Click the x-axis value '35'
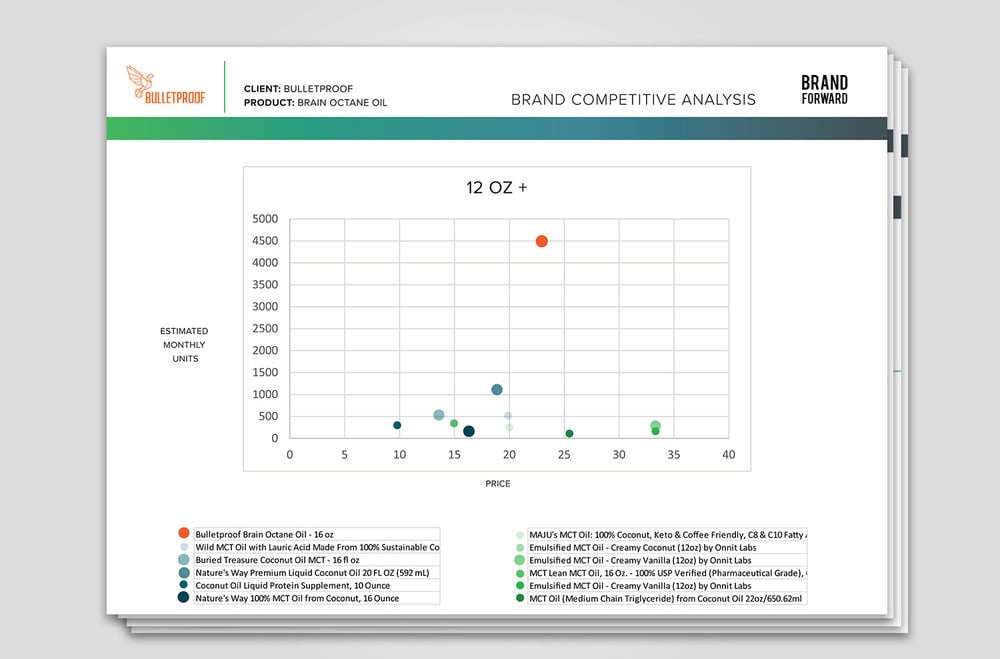This screenshot has height=659, width=1000. tap(673, 455)
